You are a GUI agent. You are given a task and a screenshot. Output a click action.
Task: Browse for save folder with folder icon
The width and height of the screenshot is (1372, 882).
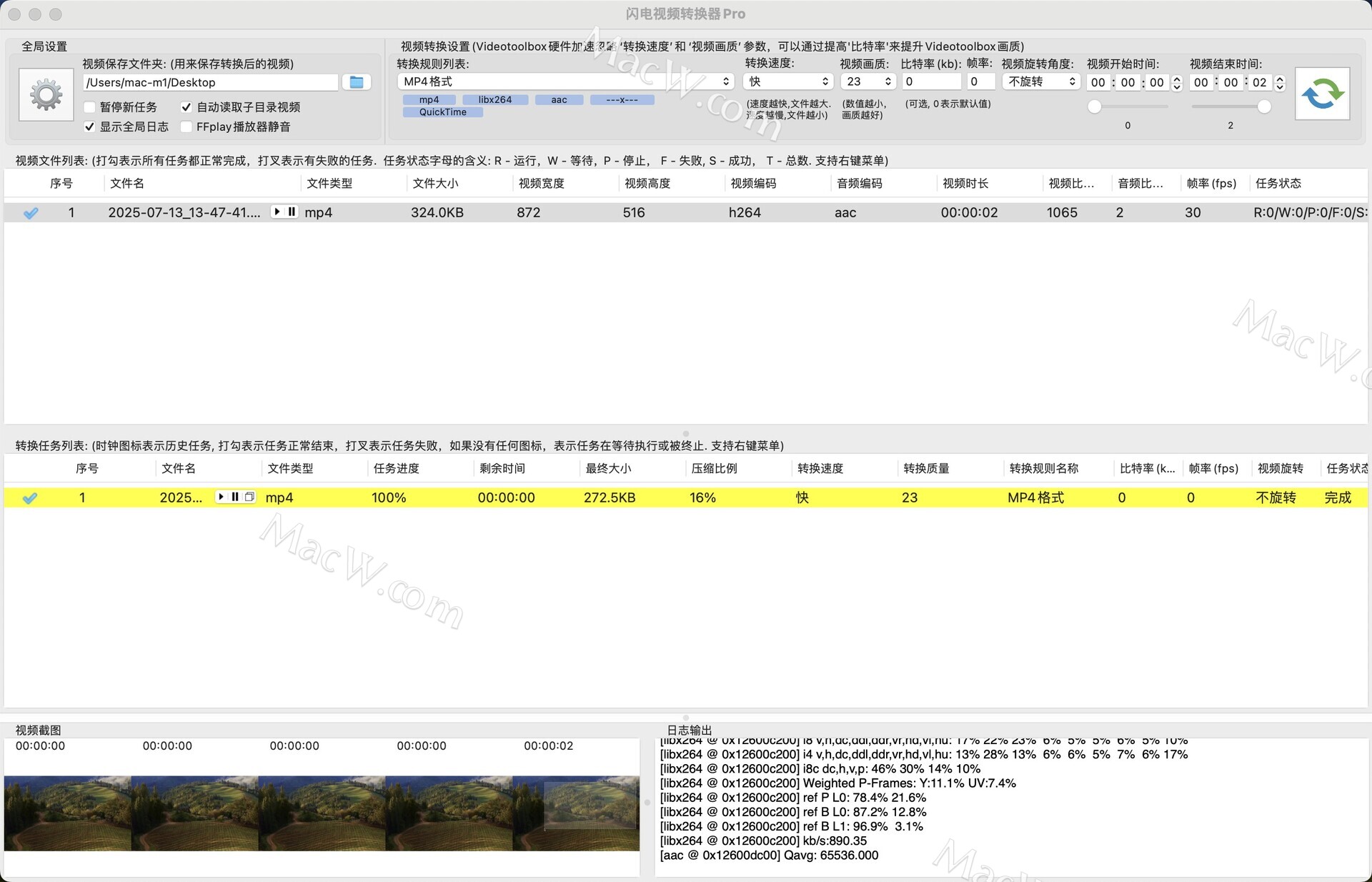click(x=356, y=82)
